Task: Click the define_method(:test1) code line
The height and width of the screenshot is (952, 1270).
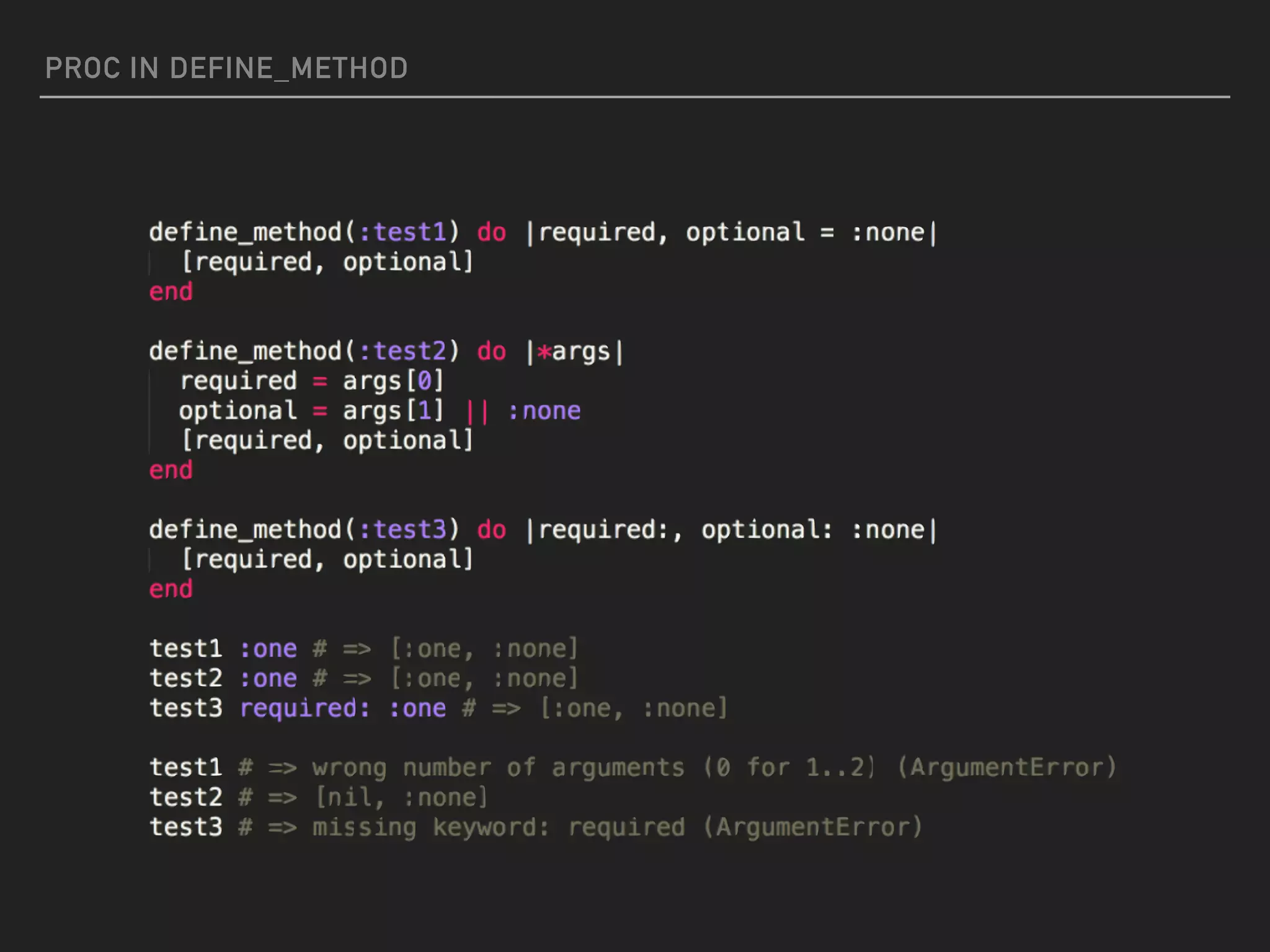Action: [543, 233]
